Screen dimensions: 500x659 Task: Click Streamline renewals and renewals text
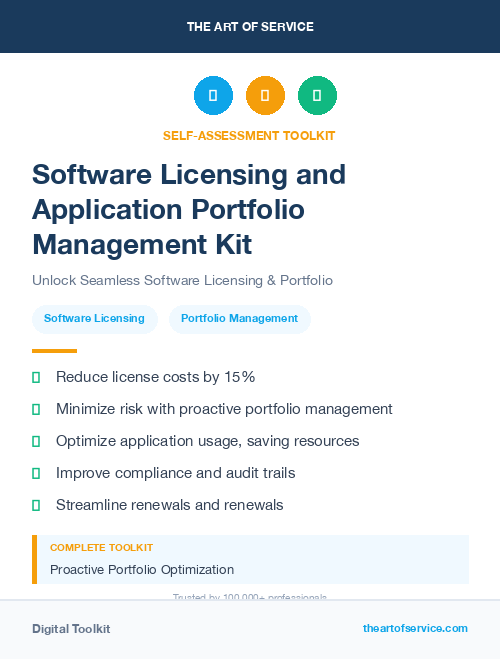(x=170, y=505)
